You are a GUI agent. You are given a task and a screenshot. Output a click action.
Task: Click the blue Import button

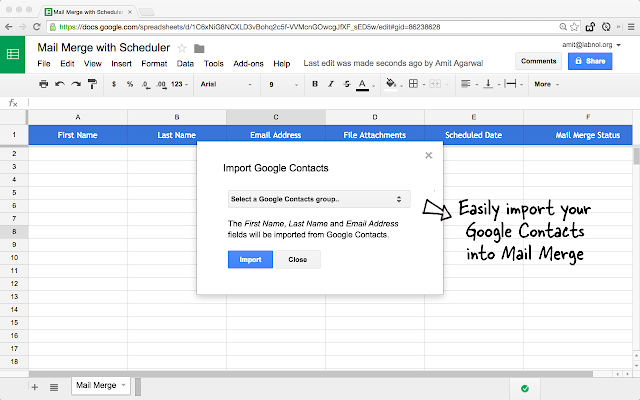[x=250, y=260]
